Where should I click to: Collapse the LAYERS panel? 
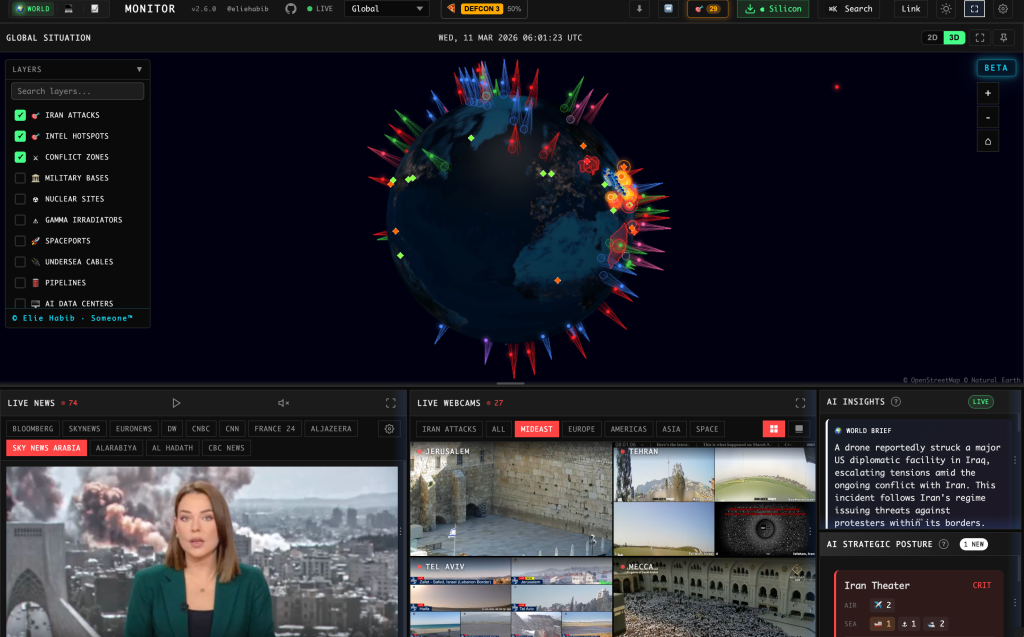tap(139, 69)
